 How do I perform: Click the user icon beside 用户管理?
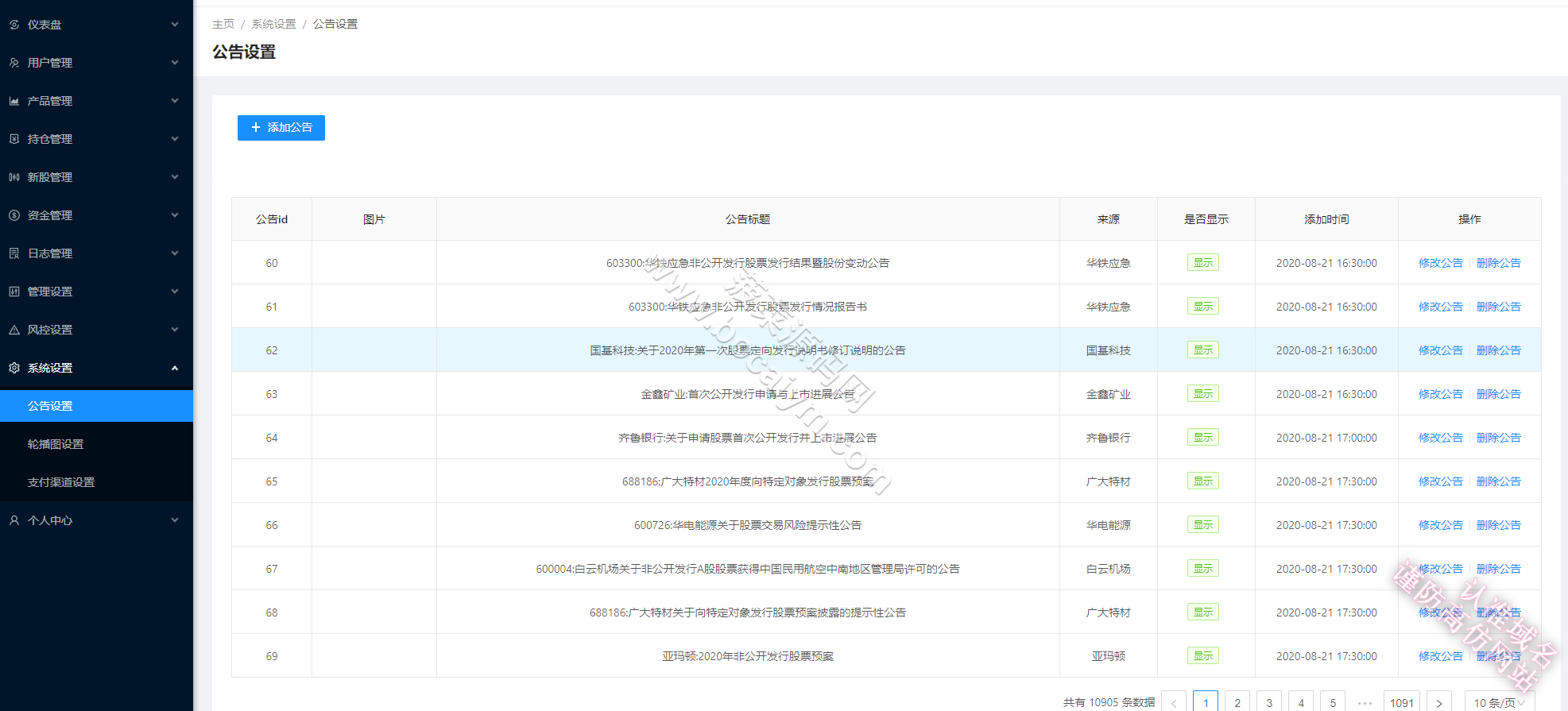click(14, 63)
